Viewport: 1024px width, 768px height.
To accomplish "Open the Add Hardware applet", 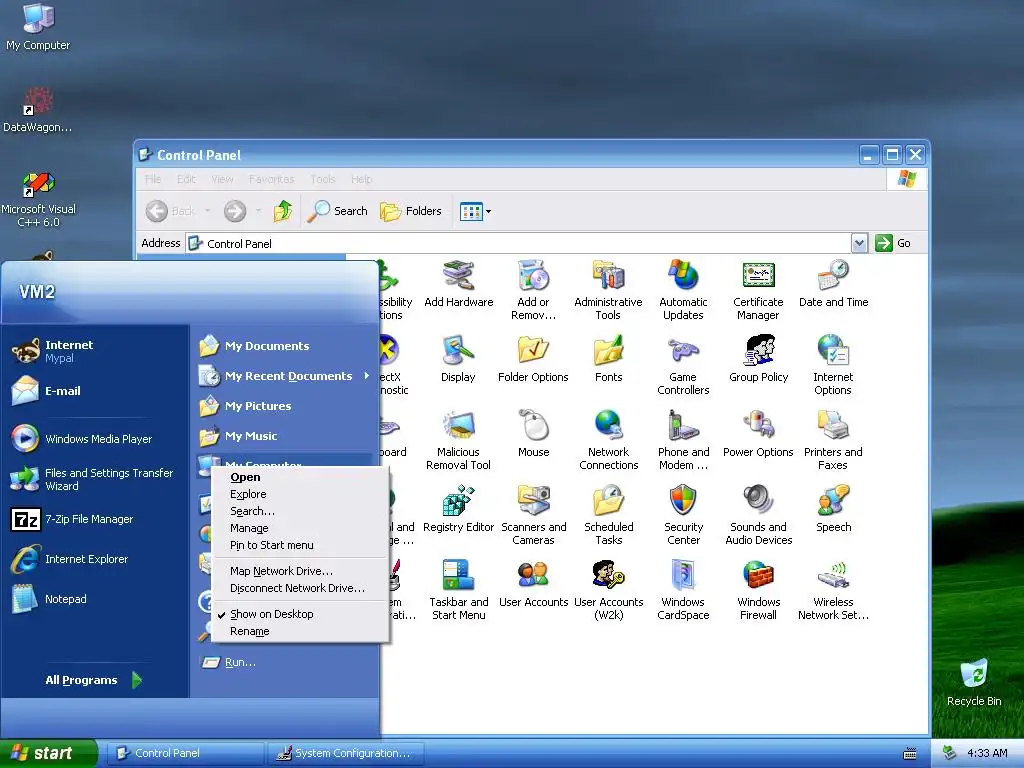I will point(458,284).
